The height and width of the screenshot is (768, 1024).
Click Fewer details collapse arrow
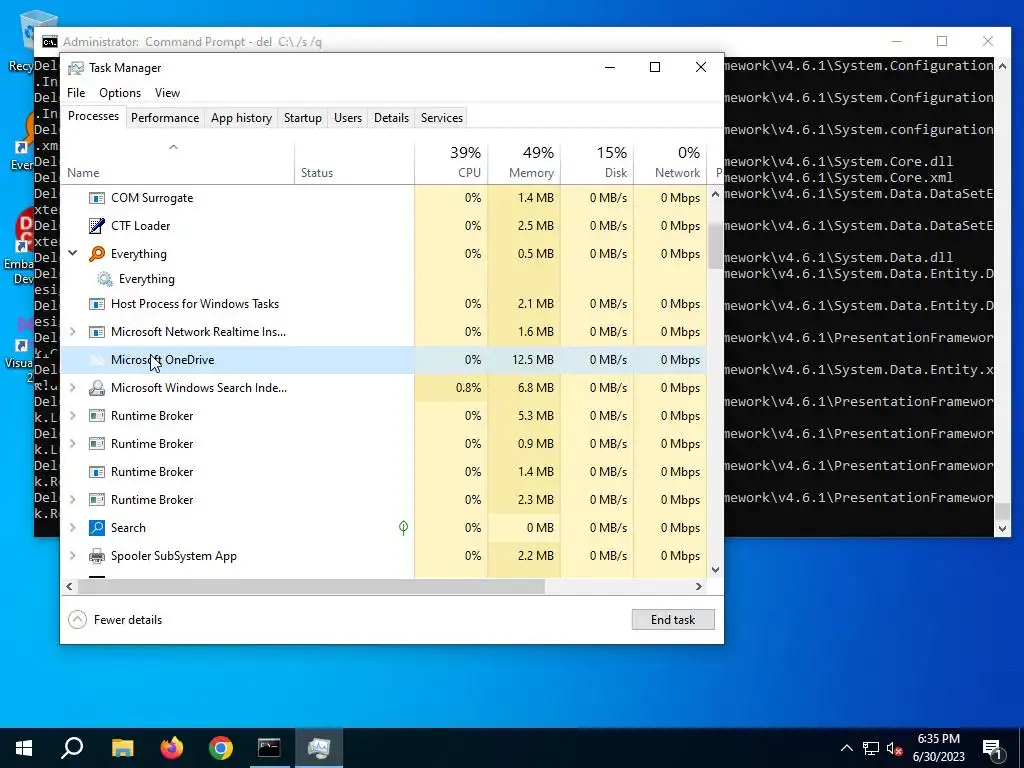coord(77,620)
